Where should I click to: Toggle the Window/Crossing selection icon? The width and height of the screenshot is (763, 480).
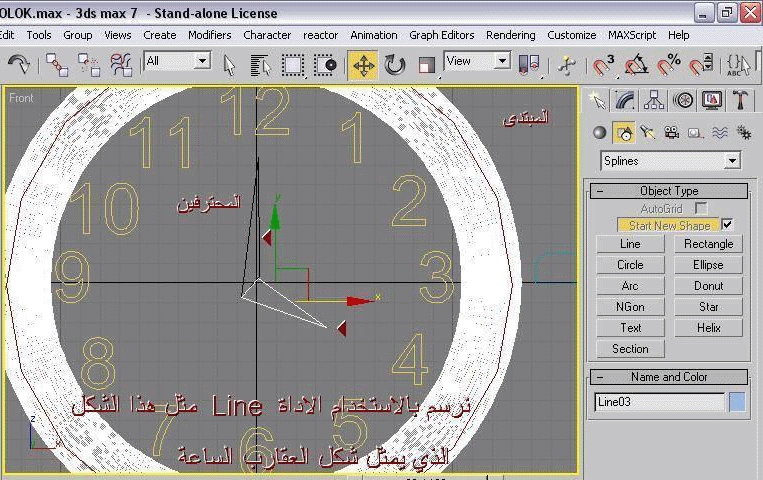pyautogui.click(x=325, y=65)
